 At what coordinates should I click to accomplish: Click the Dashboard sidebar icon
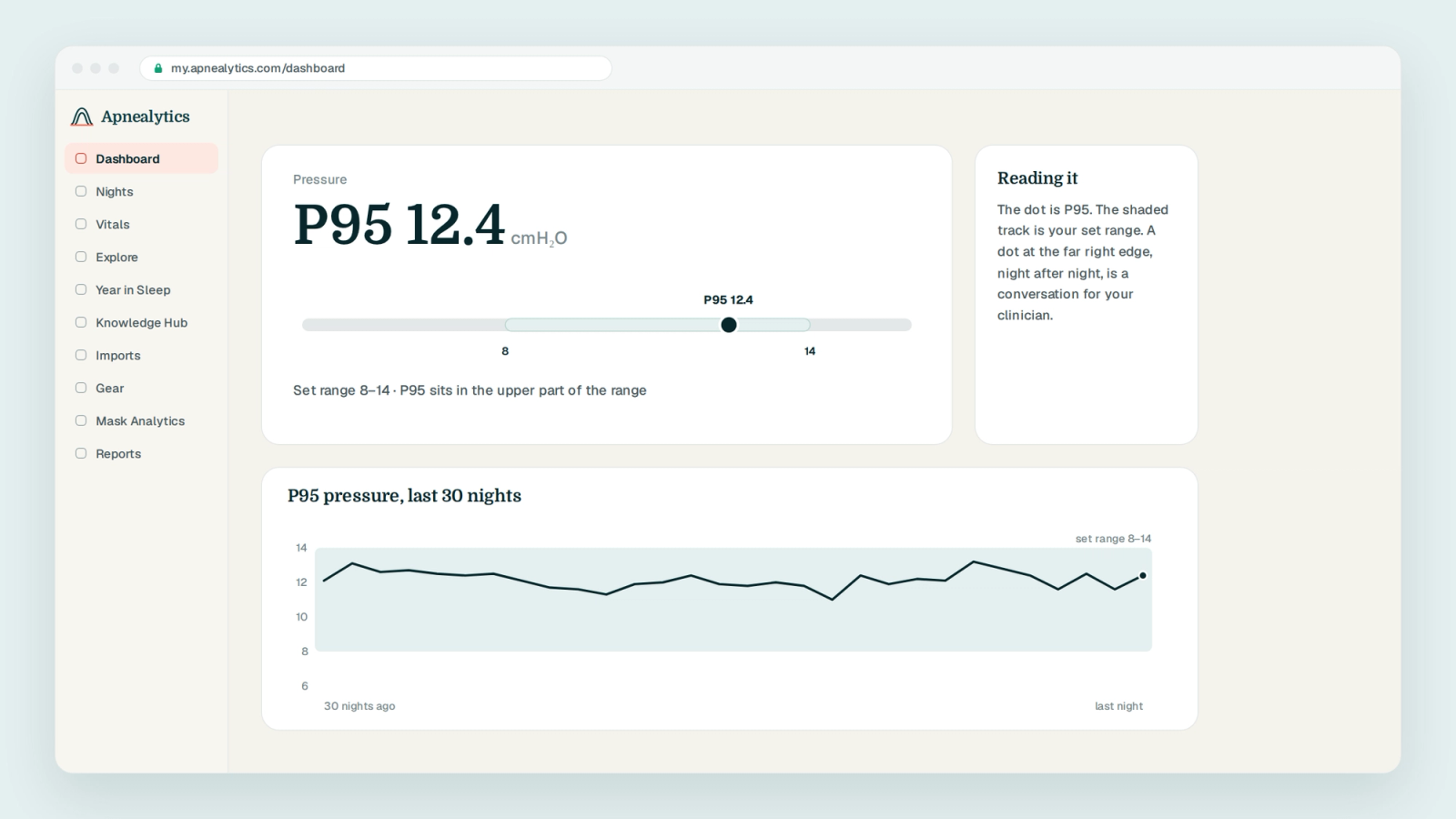81,158
